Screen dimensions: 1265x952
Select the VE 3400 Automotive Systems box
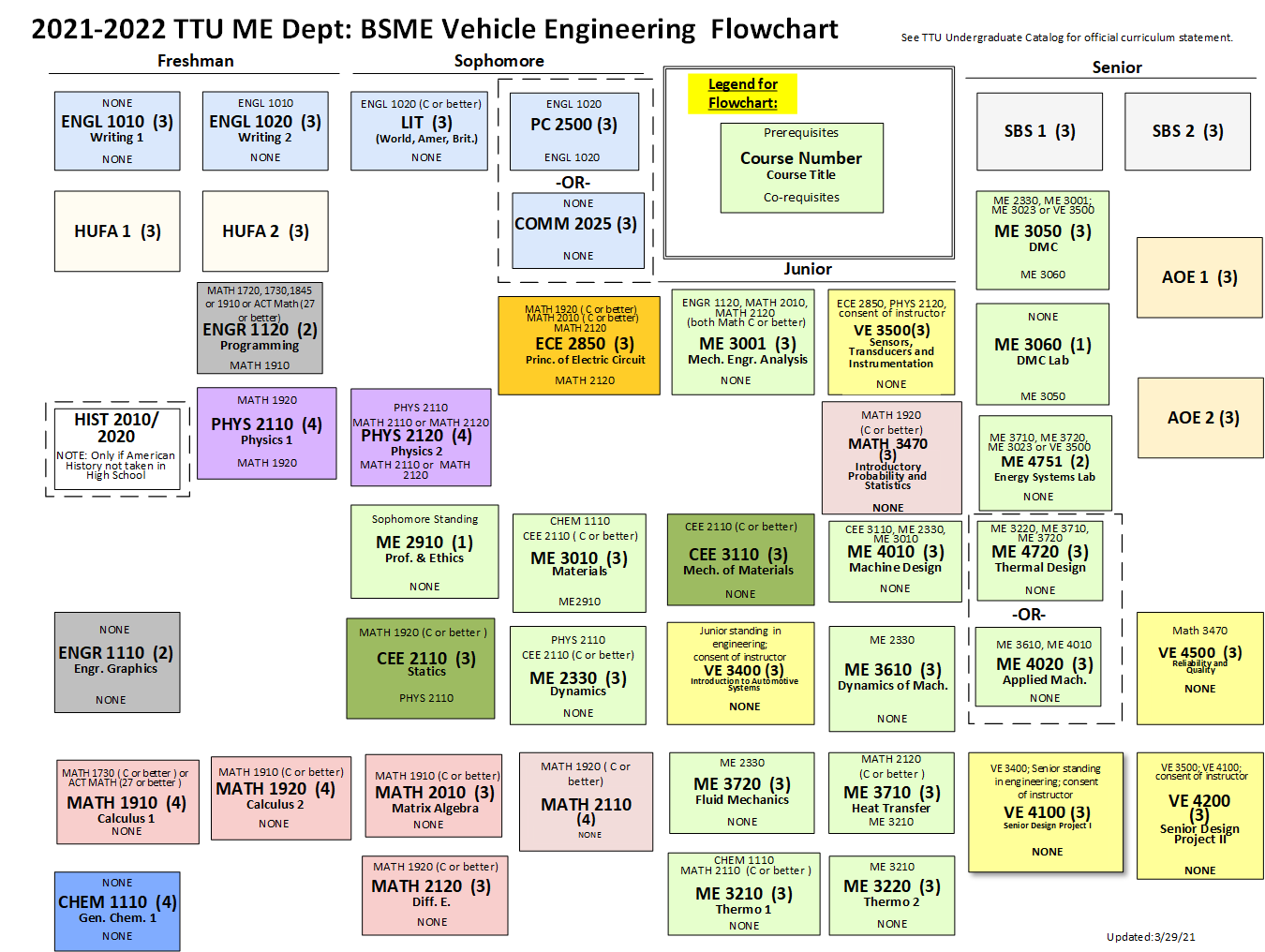tap(740, 673)
